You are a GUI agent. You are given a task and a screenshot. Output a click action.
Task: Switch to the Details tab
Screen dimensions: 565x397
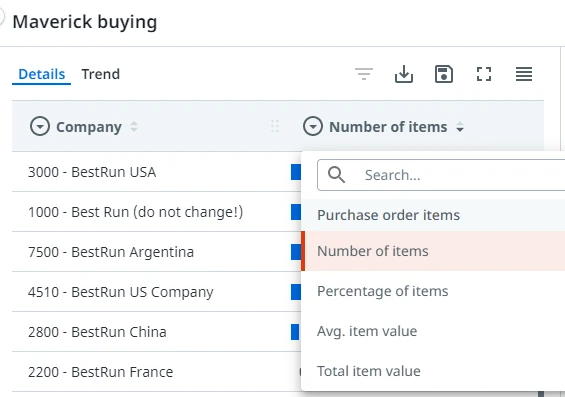(41, 74)
